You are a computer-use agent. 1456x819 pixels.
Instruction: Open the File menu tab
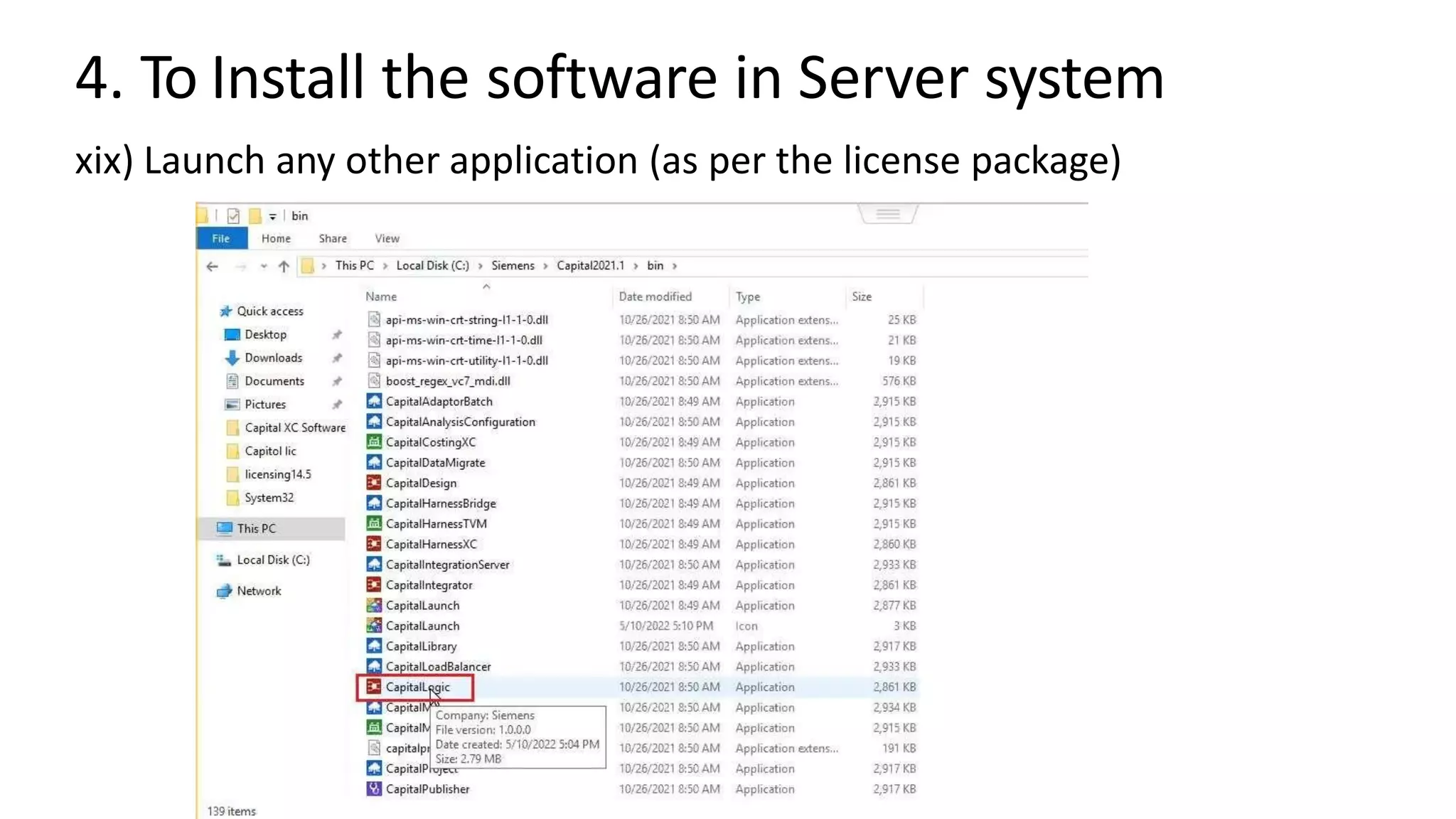pos(221,238)
